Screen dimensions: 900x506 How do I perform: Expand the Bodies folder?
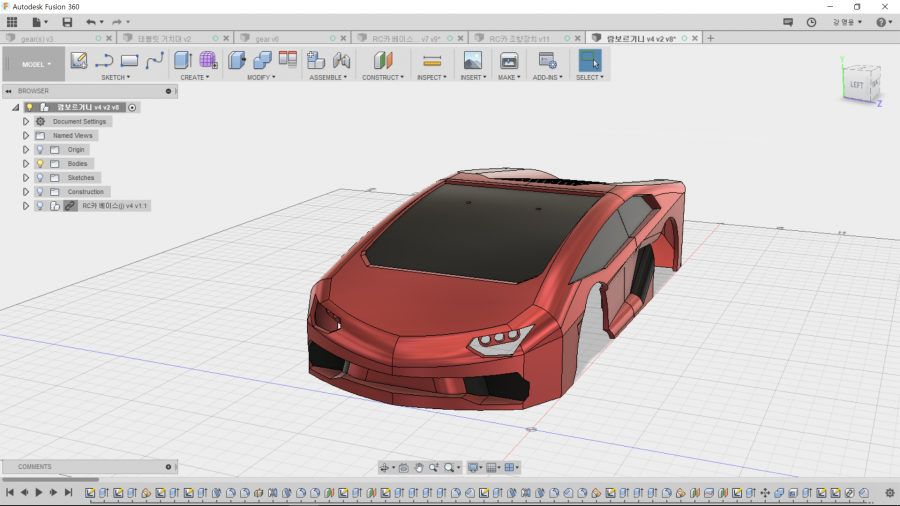26,164
